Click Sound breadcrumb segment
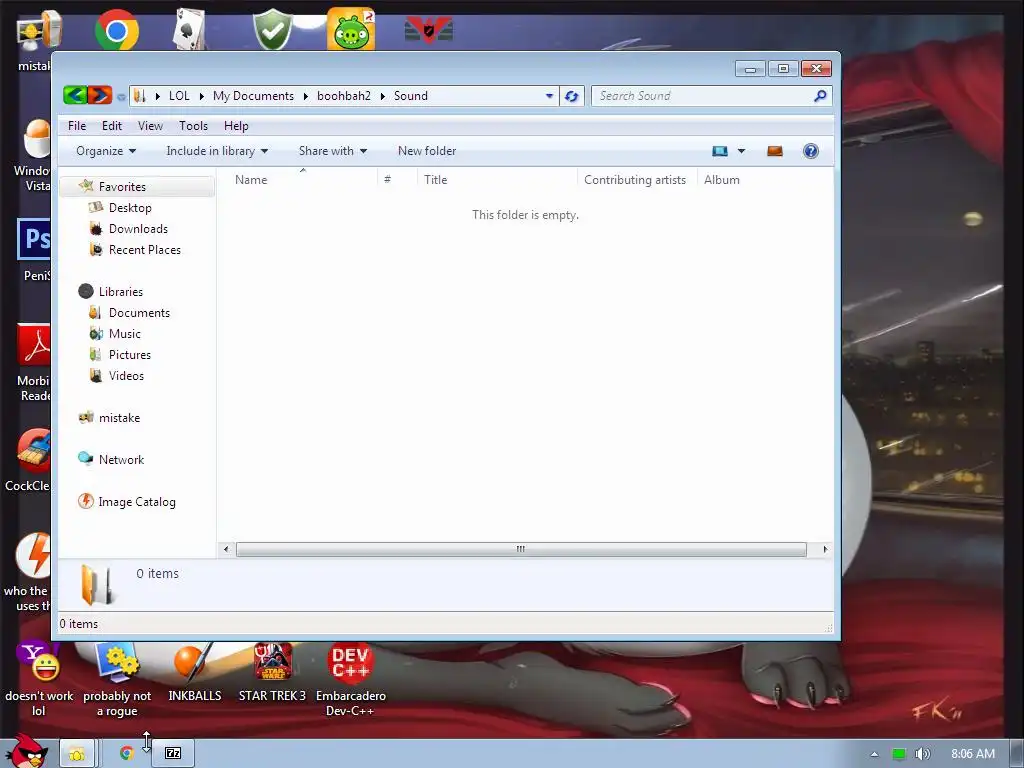 pos(411,96)
